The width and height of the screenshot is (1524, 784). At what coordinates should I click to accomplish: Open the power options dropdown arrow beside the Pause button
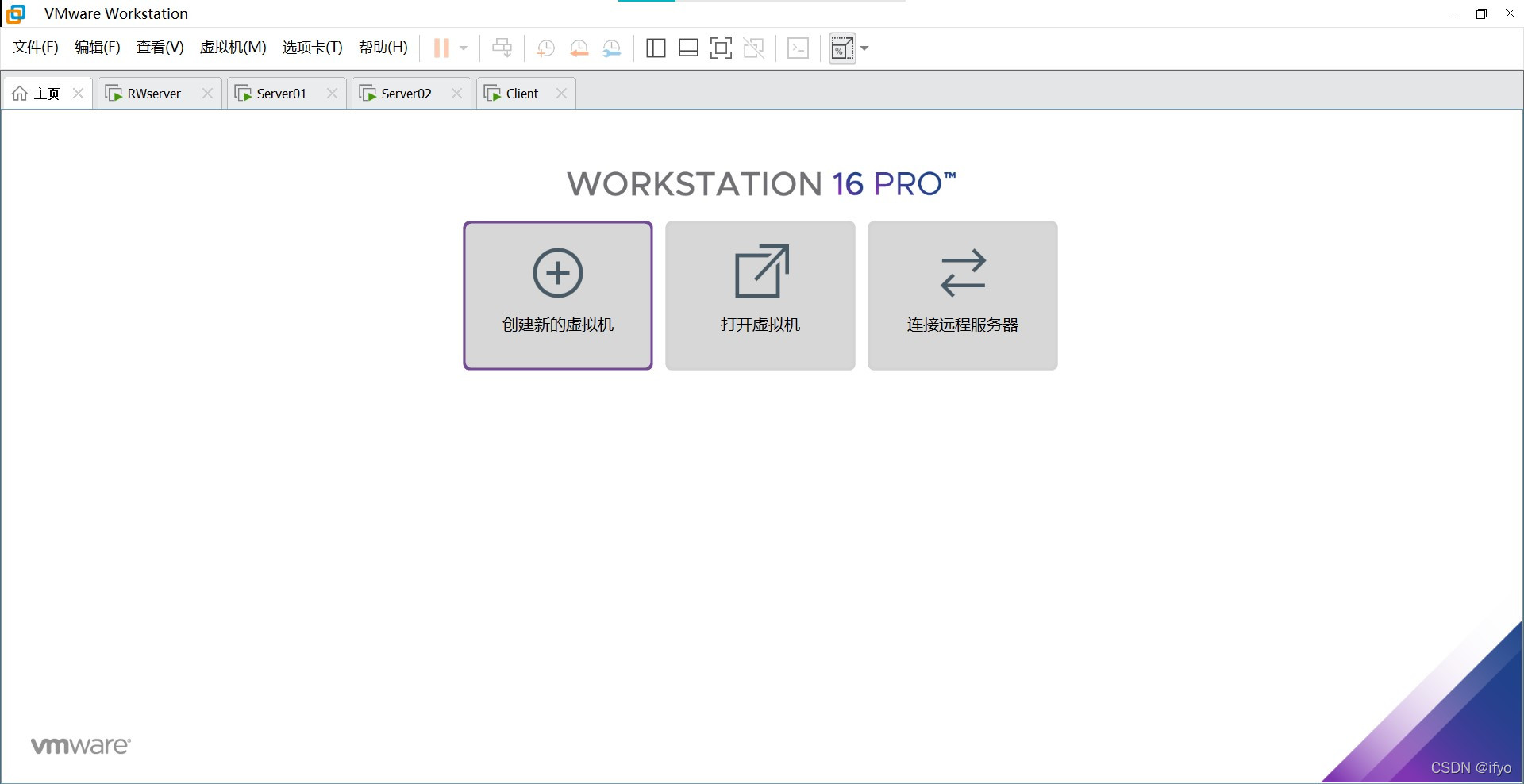click(x=464, y=48)
